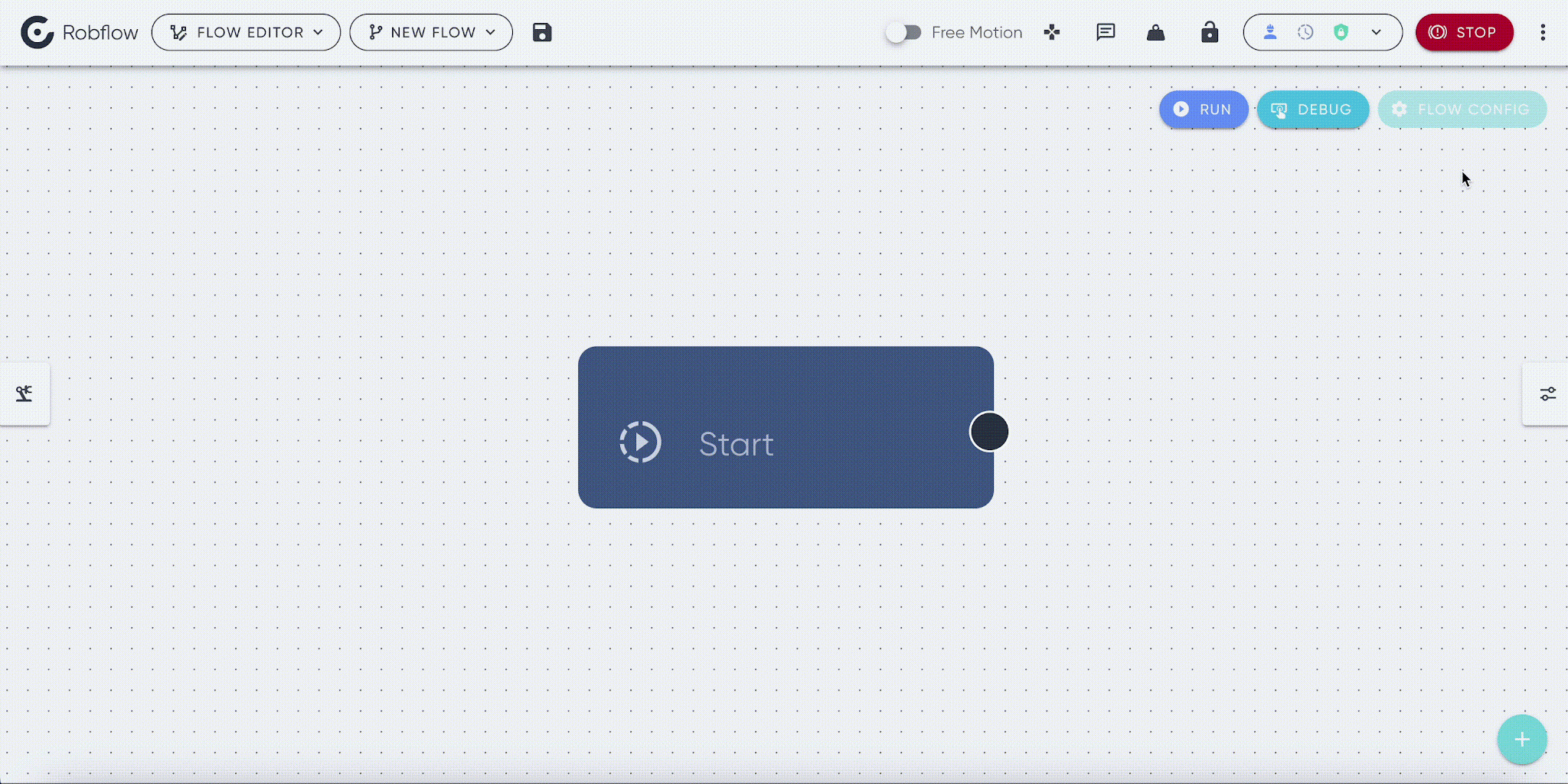This screenshot has width=1568, height=784.
Task: Open the left robot arm side panel
Action: tap(24, 394)
